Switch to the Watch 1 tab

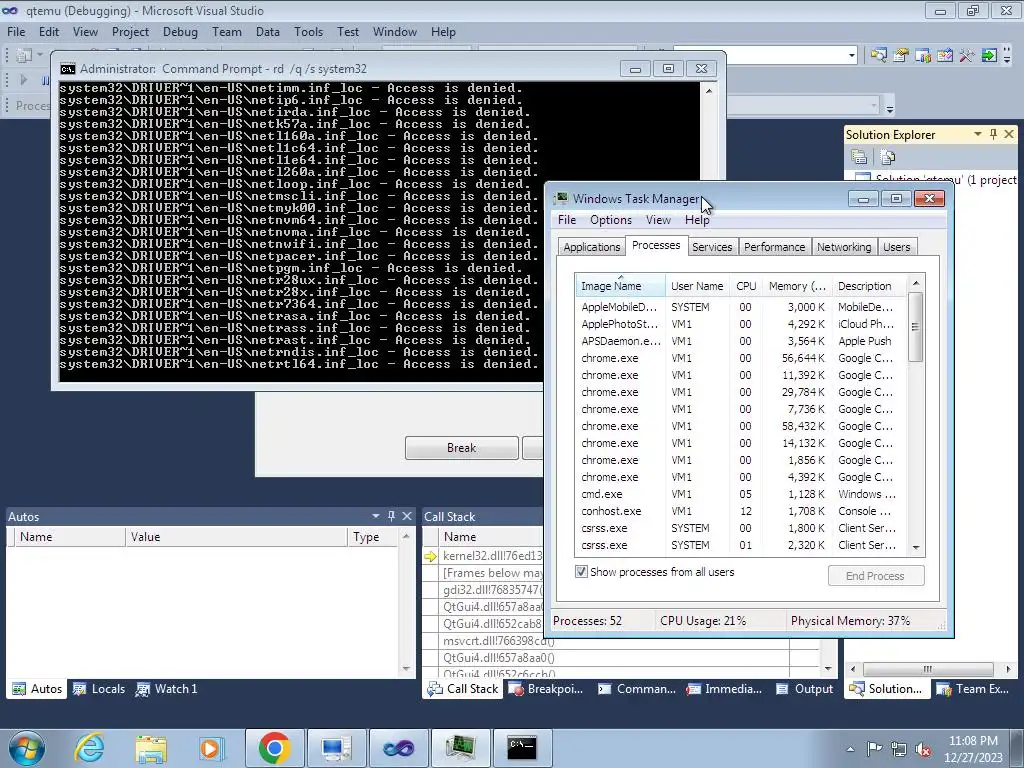(x=167, y=688)
